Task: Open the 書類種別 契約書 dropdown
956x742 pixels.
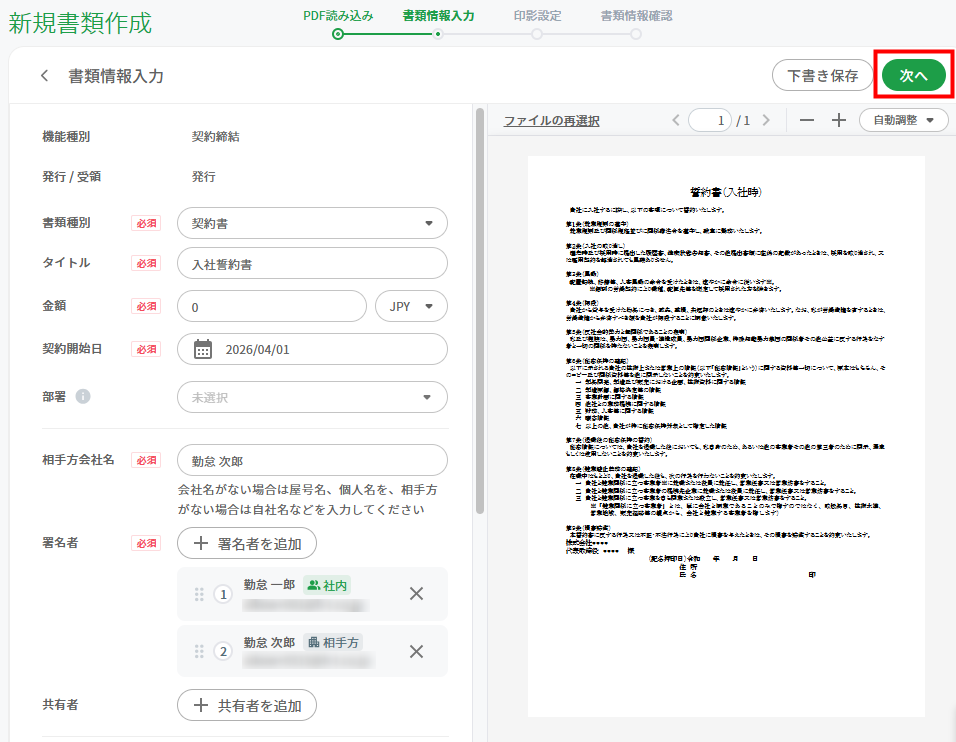Action: 312,223
